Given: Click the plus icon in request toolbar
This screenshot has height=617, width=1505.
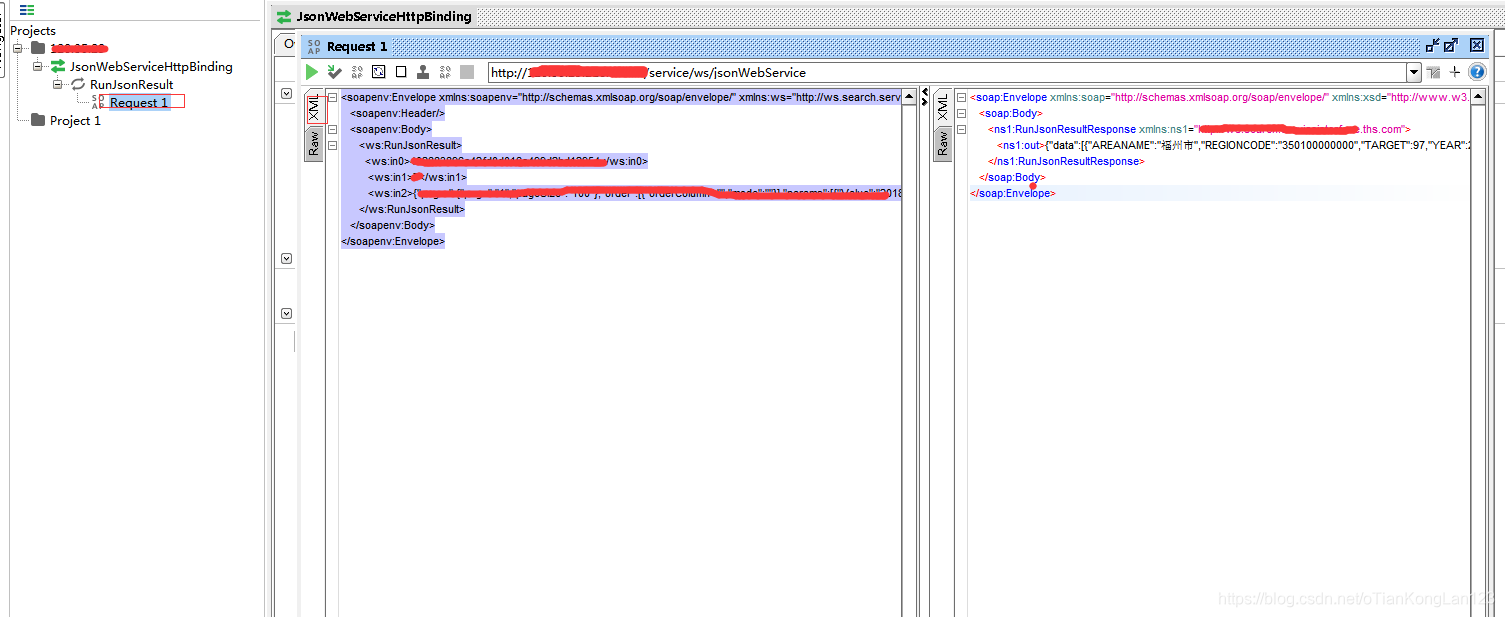Looking at the screenshot, I should coord(1455,72).
